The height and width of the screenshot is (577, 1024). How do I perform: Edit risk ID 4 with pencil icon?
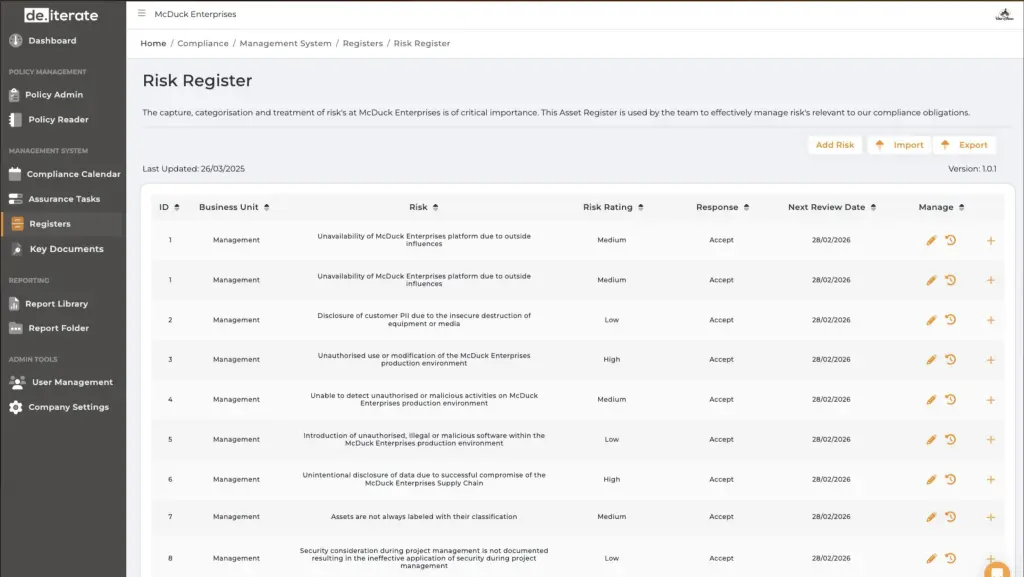click(x=931, y=399)
